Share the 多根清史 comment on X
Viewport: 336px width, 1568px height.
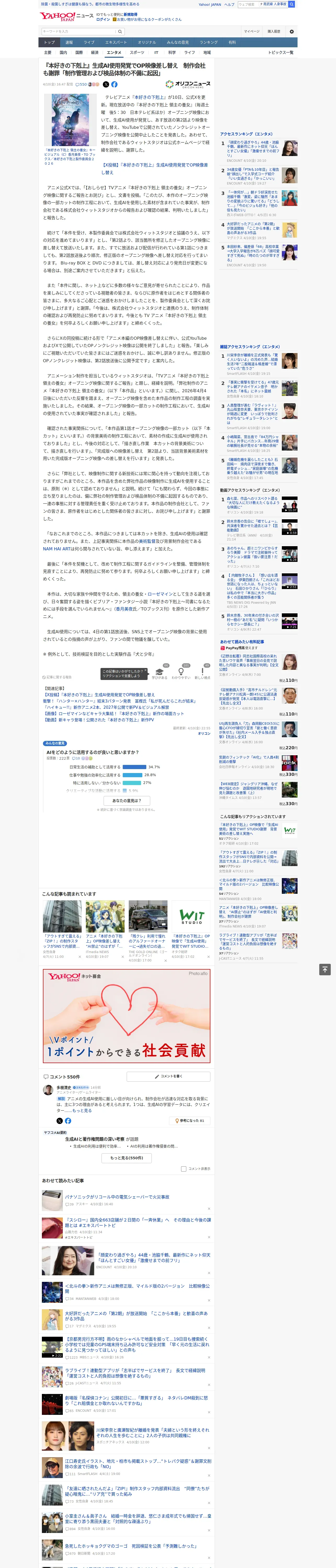point(59,1121)
